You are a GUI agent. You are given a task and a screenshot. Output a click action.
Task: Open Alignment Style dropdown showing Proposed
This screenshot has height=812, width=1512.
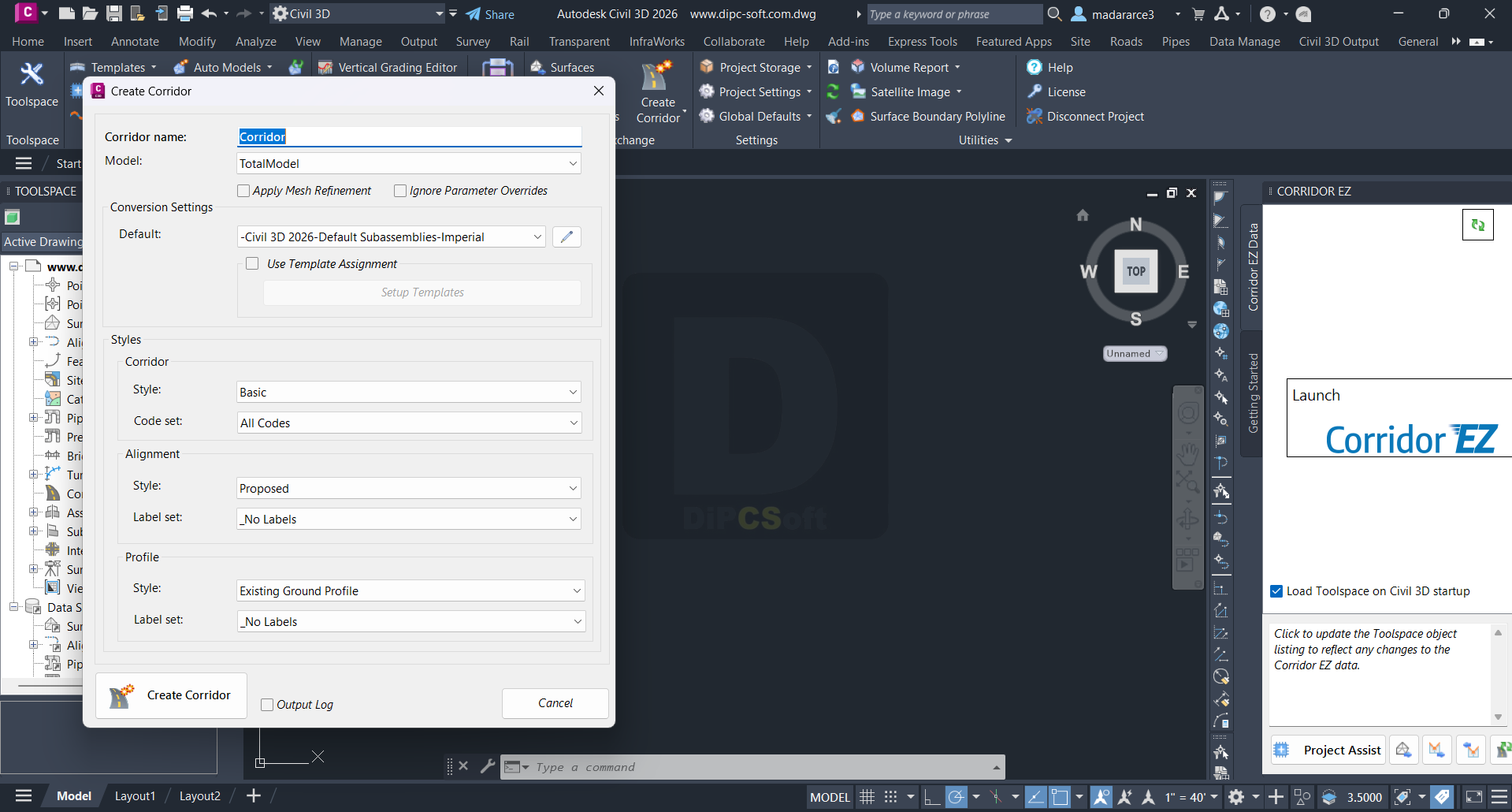click(x=409, y=488)
